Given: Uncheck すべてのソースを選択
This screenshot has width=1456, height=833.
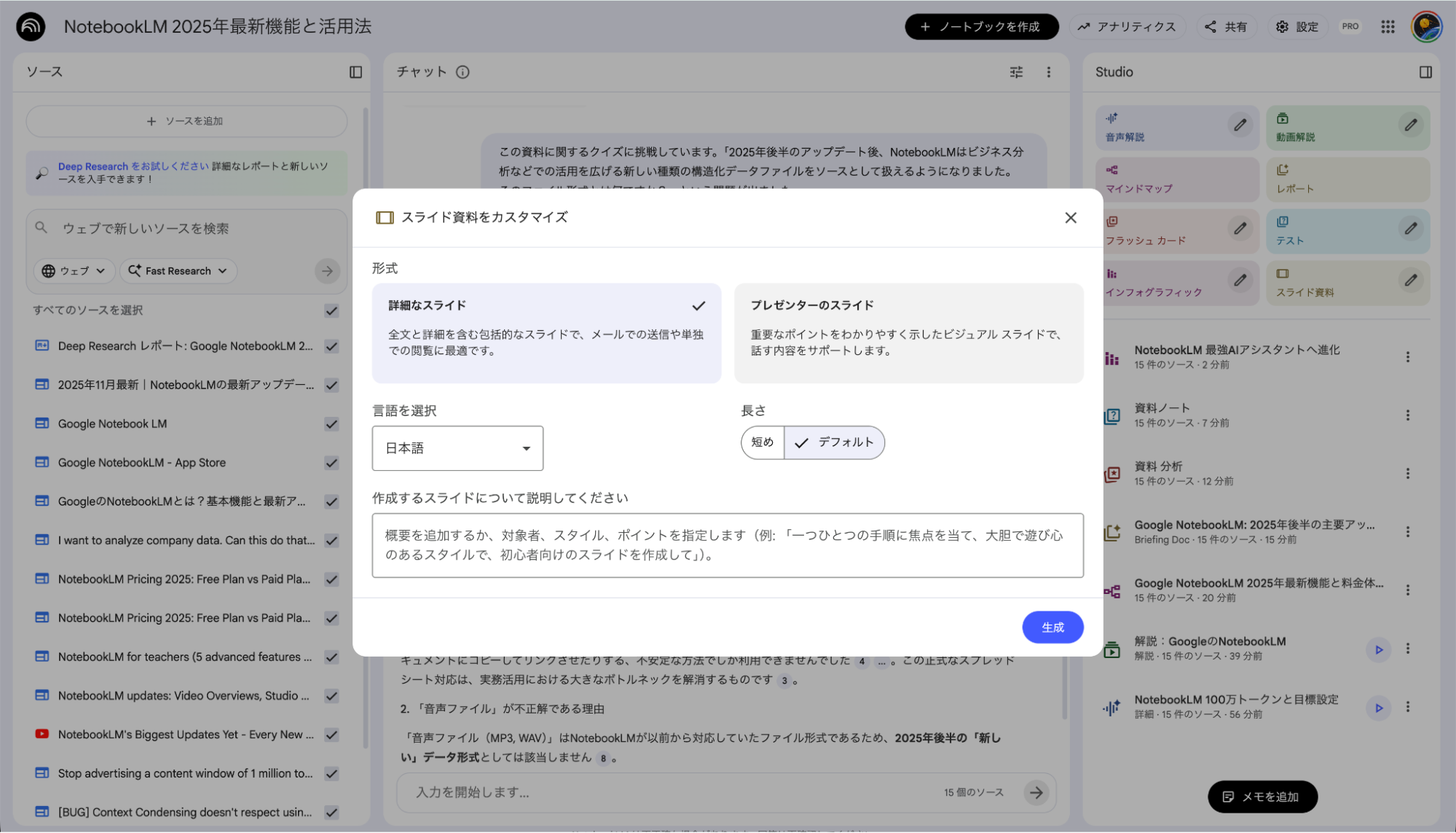Looking at the screenshot, I should point(331,310).
